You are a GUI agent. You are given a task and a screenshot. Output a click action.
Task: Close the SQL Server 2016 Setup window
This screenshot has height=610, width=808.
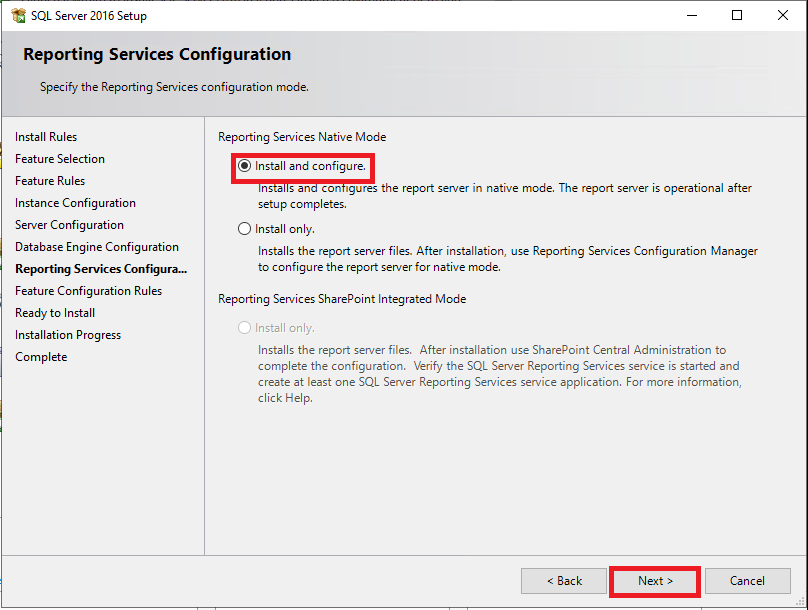[783, 15]
